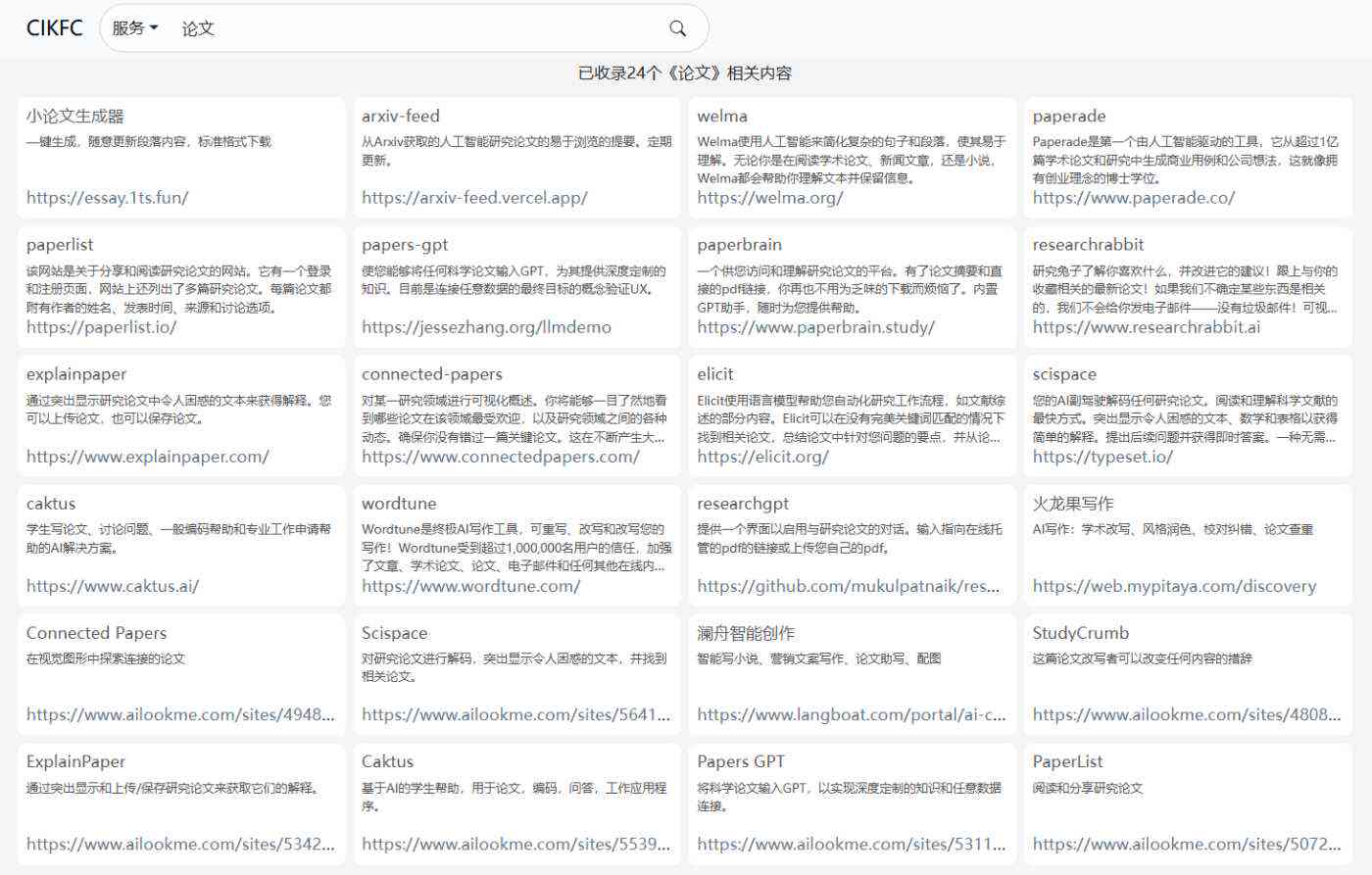Open the paperade card title
Image resolution: width=1372 pixels, height=875 pixels.
click(1069, 116)
